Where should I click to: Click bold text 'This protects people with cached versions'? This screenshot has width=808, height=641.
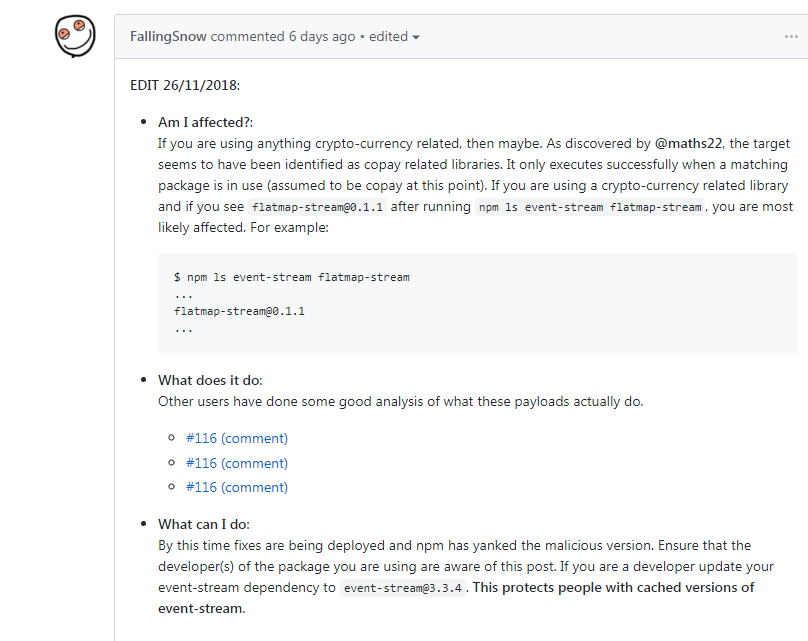[614, 587]
